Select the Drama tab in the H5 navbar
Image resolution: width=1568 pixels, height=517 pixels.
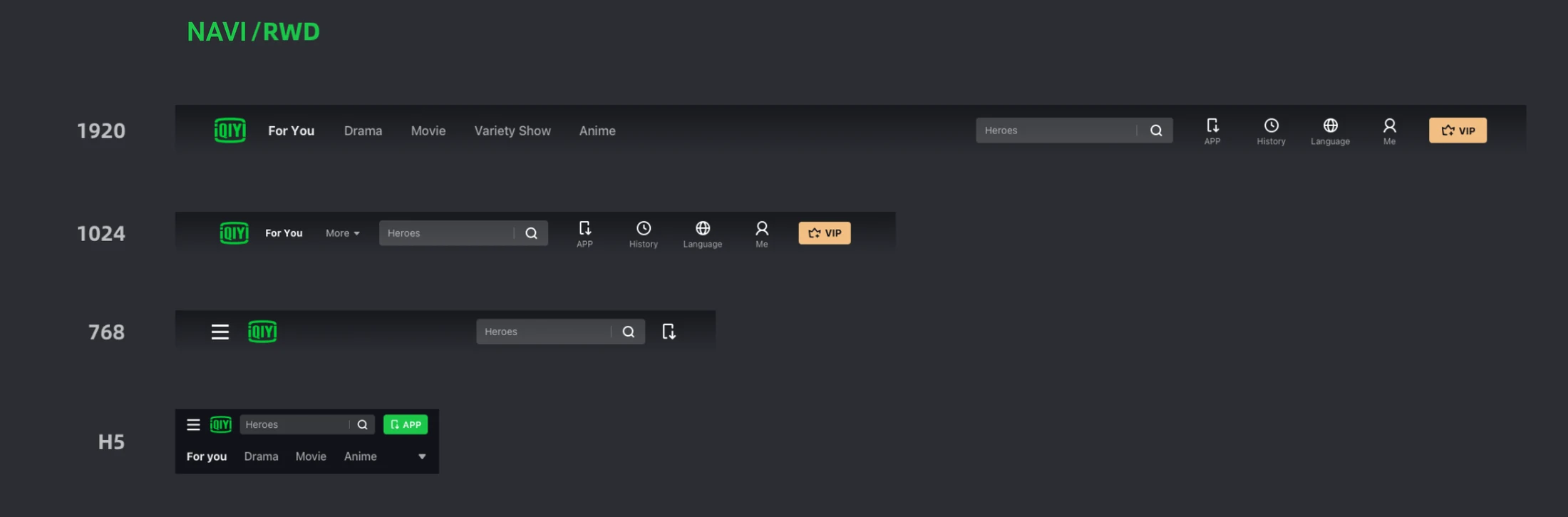click(261, 456)
